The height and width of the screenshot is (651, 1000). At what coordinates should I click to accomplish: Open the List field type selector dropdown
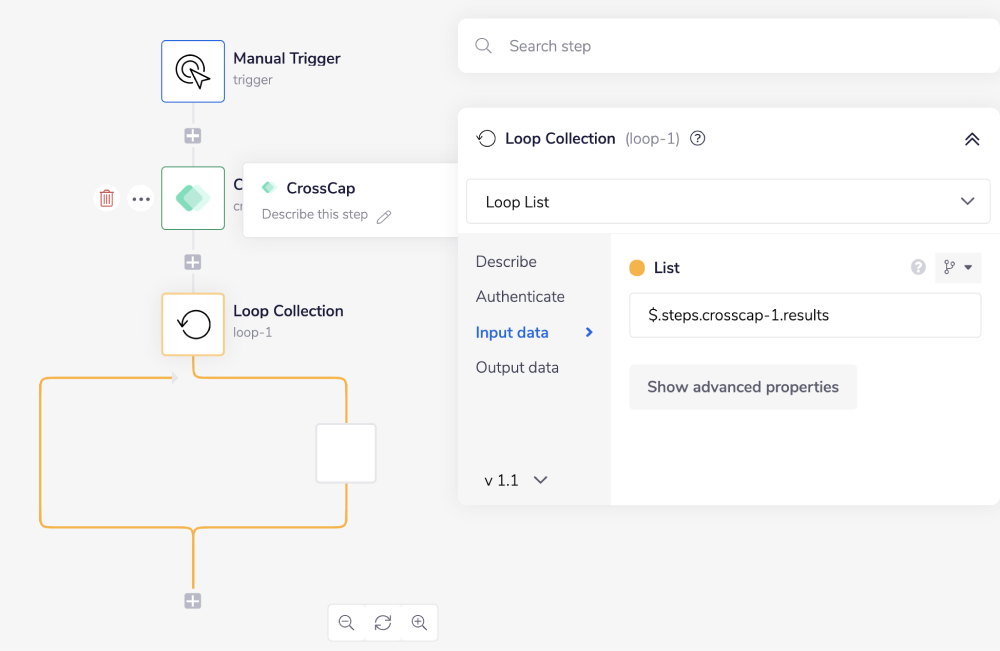958,267
